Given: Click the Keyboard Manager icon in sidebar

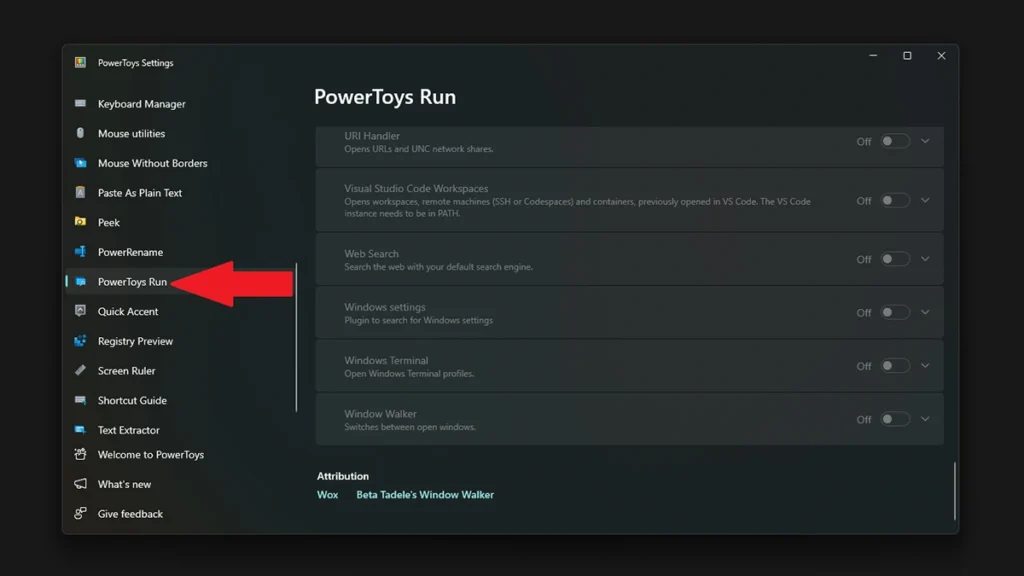Looking at the screenshot, I should [80, 103].
